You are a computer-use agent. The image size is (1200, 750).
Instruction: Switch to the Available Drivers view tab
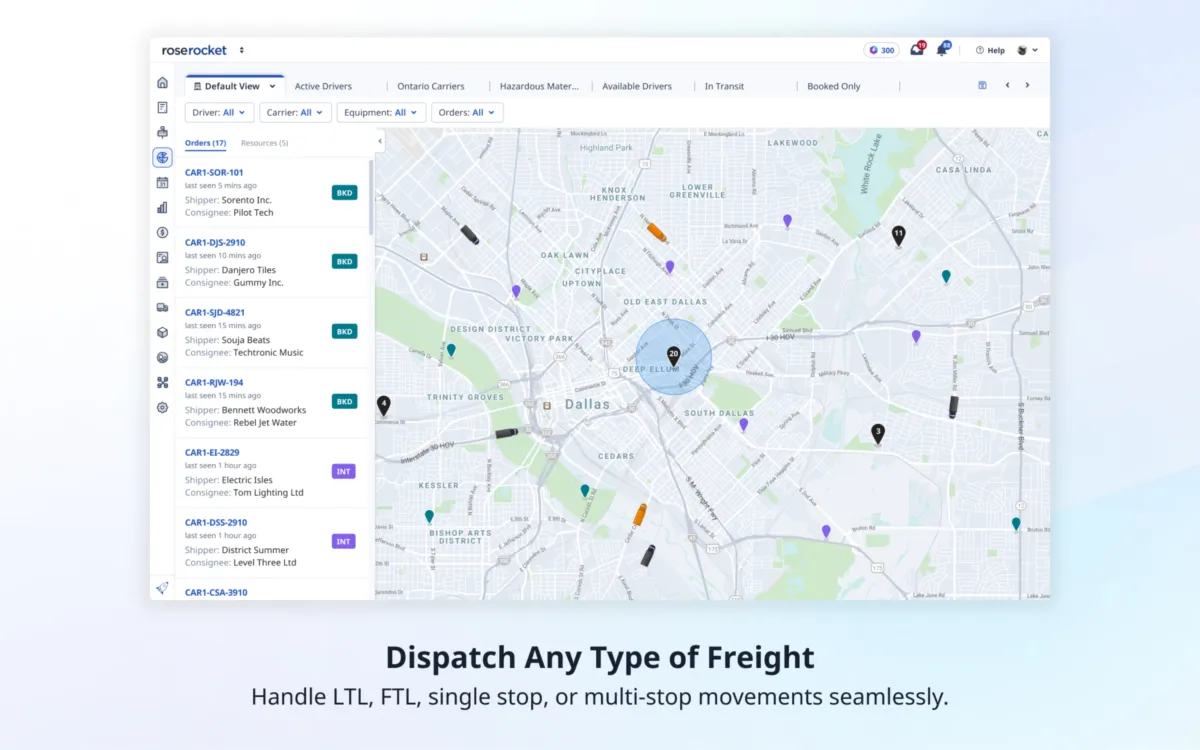click(637, 86)
